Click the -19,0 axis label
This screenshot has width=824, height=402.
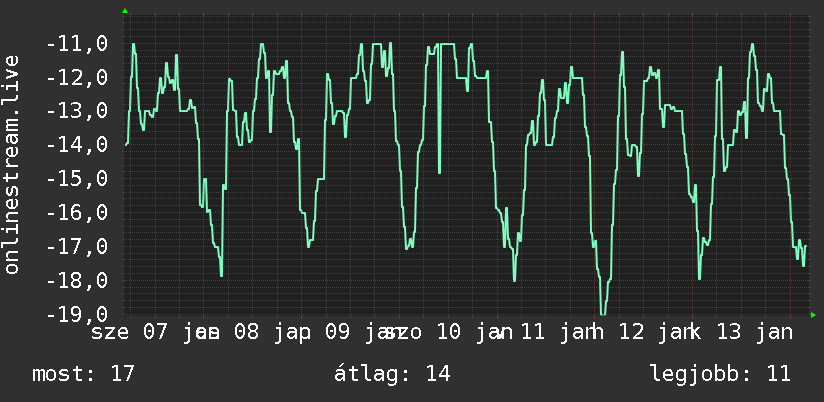click(x=76, y=314)
